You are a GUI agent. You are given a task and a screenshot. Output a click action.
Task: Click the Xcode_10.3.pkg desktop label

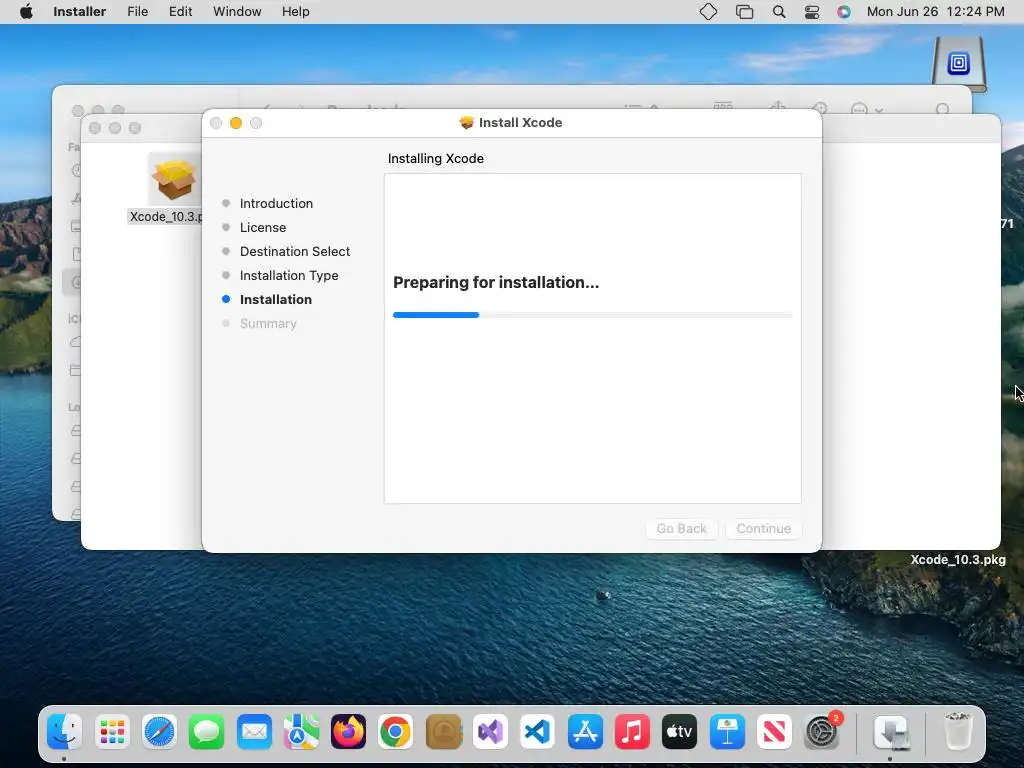tap(958, 560)
